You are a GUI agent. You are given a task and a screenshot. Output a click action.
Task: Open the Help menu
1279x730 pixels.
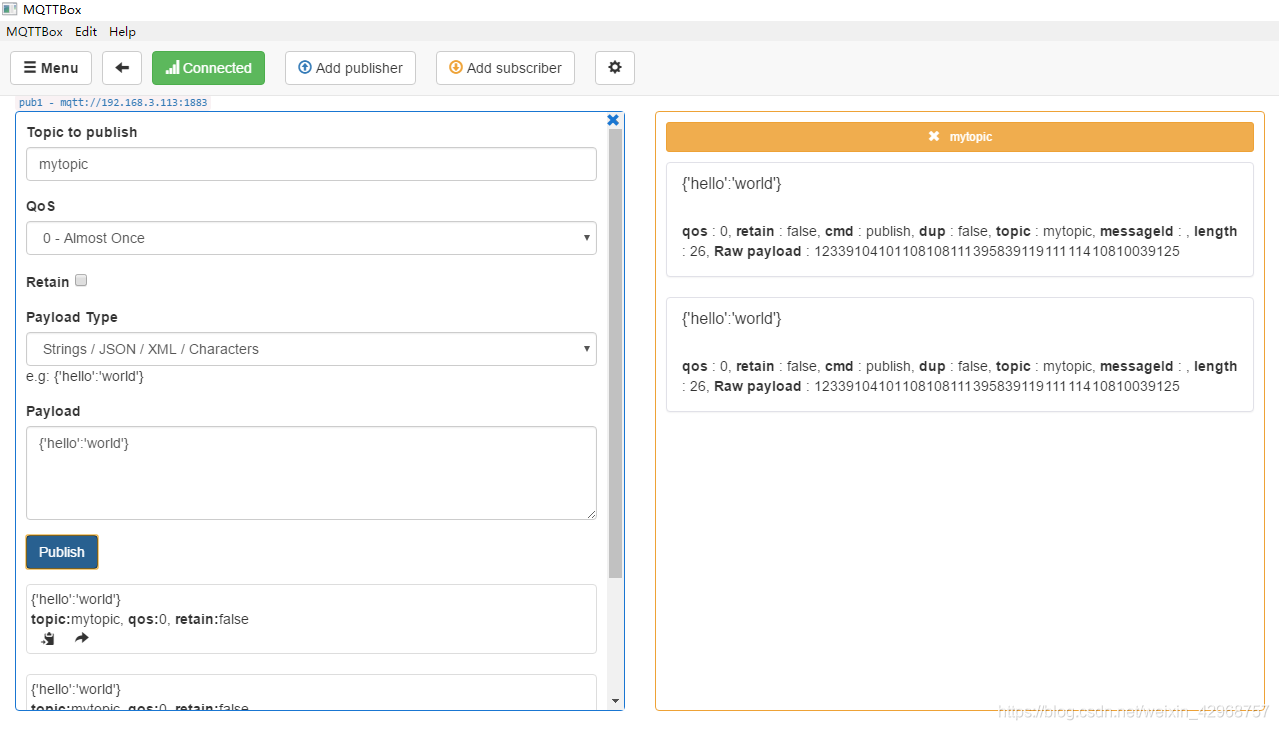point(122,31)
